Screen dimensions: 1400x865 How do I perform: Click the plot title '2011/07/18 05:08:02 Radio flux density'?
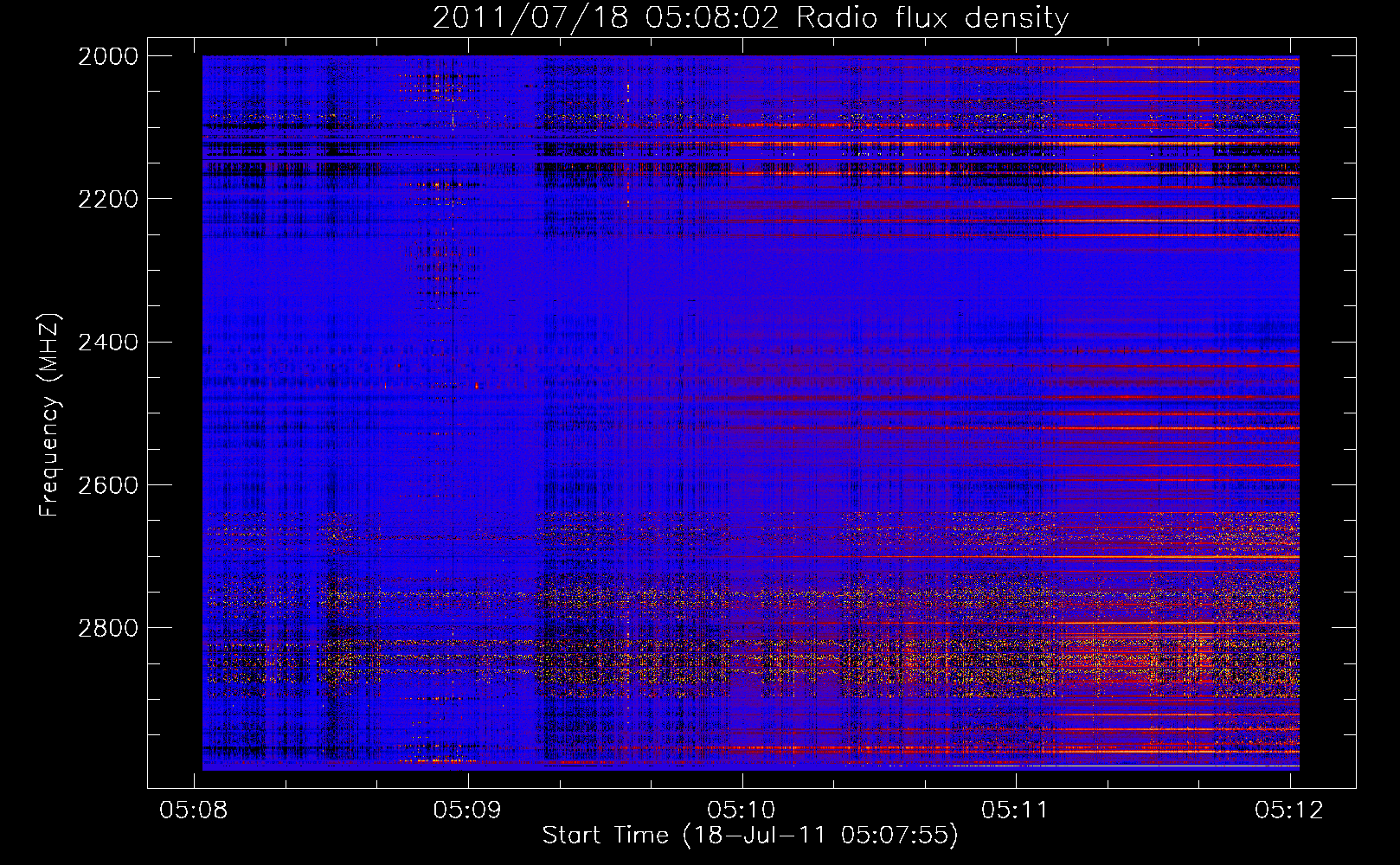750,17
